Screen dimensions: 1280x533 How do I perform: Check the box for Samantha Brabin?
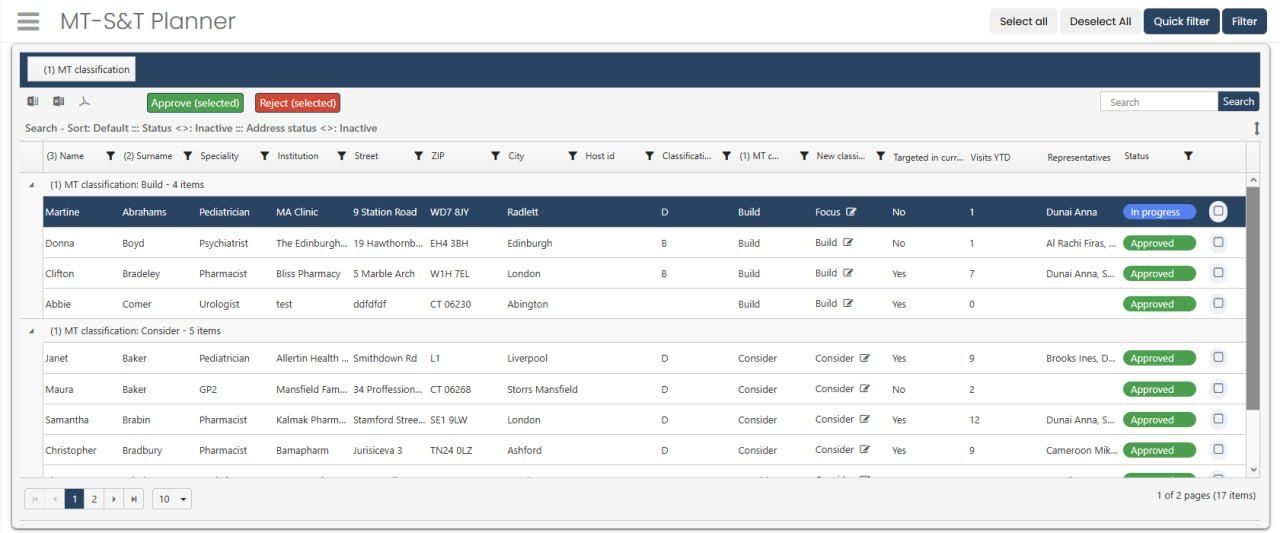tap(1218, 419)
